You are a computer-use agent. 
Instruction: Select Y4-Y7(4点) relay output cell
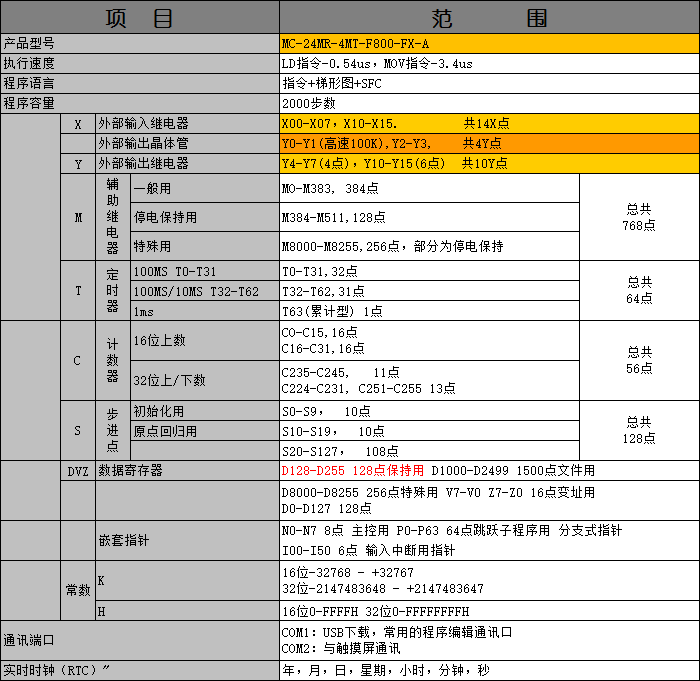(x=489, y=163)
